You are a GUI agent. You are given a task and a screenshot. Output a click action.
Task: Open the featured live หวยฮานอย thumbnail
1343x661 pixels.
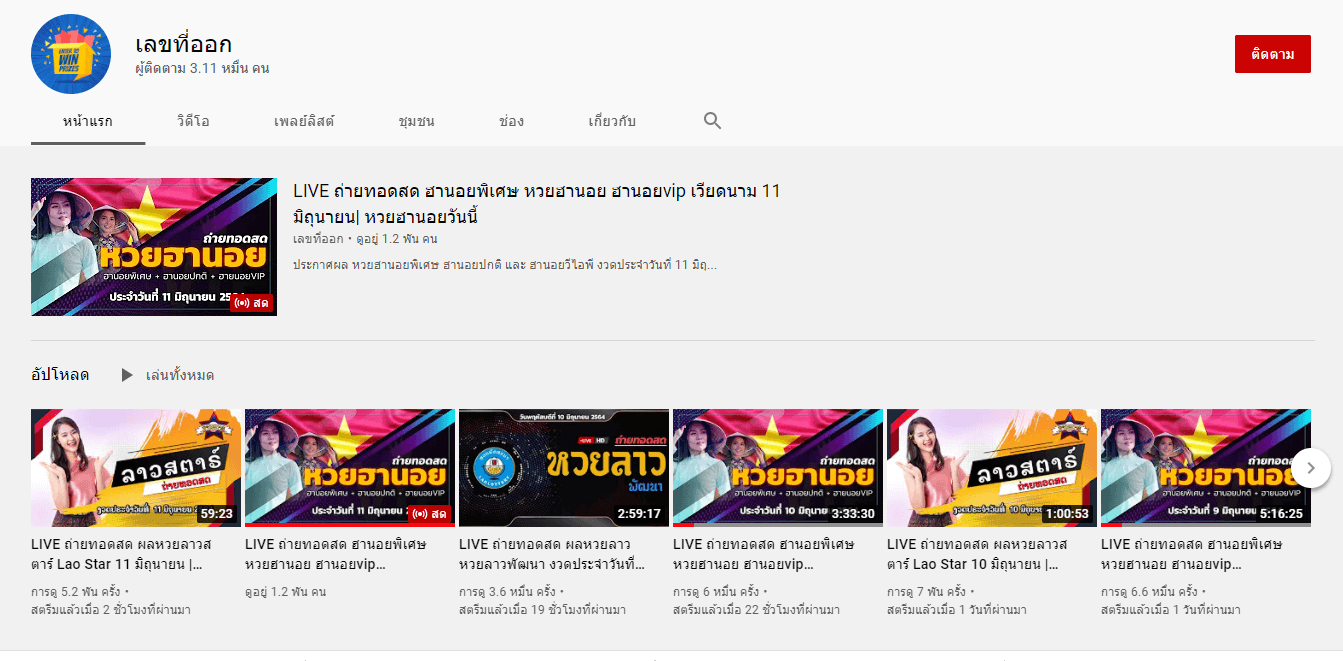point(154,247)
